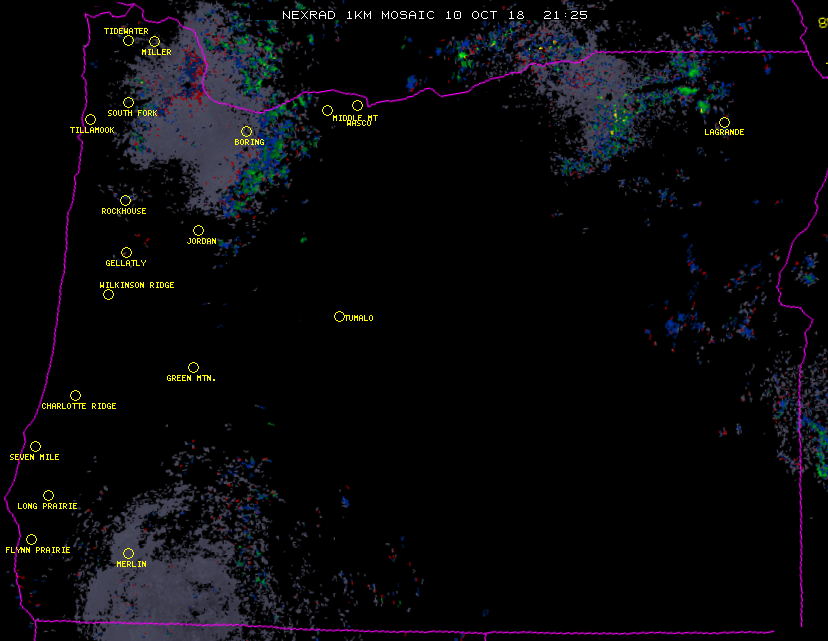
Task: Select the Miller station circle marker
Action: pyautogui.click(x=154, y=42)
